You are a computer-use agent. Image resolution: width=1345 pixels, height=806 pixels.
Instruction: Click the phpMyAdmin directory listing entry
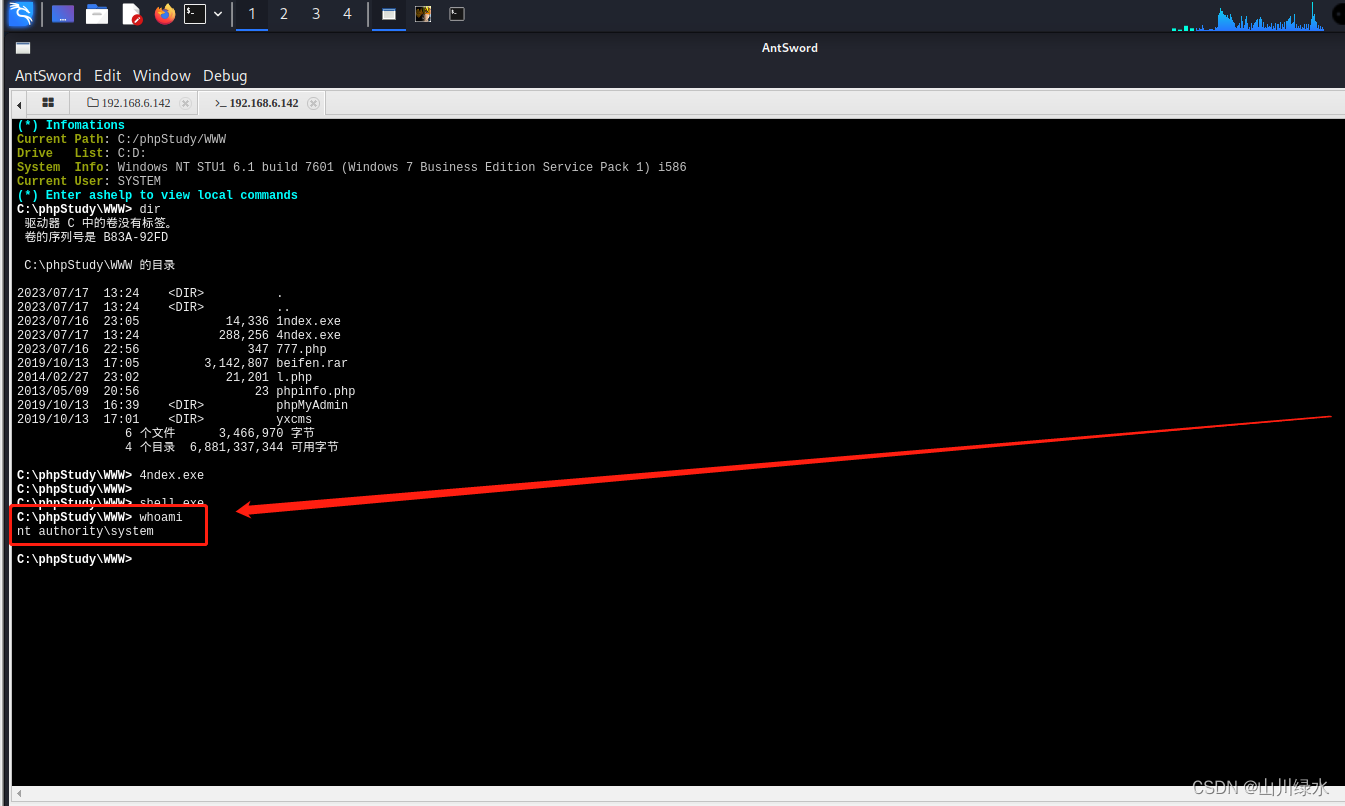click(x=312, y=405)
